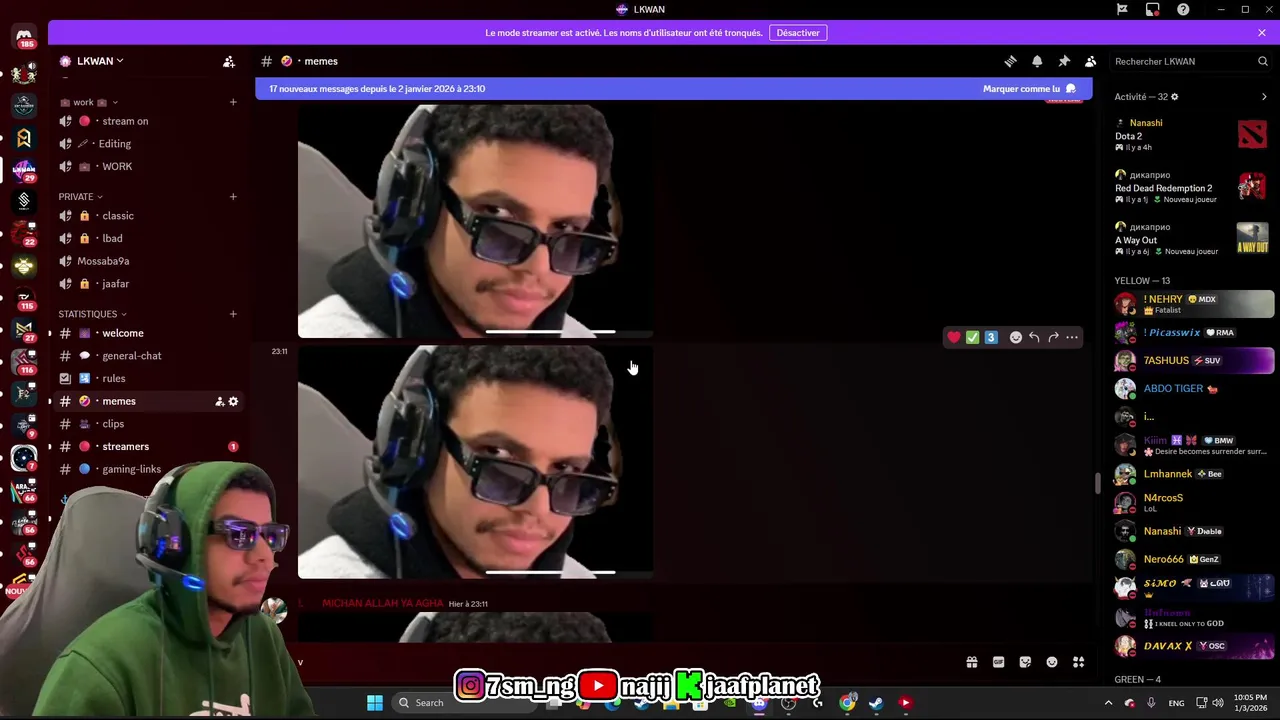The height and width of the screenshot is (720, 1280).
Task: Click Marquer comme lu
Action: click(x=1029, y=89)
